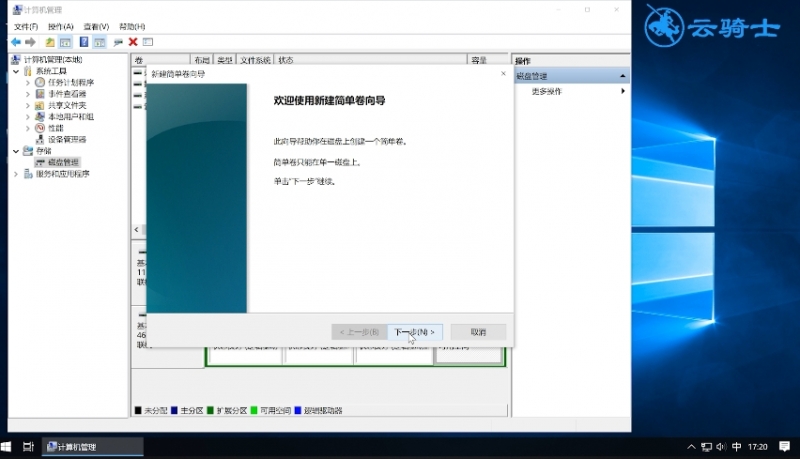Click the 事件查看器 icon in tree
Image resolution: width=800 pixels, height=459 pixels.
(x=40, y=94)
